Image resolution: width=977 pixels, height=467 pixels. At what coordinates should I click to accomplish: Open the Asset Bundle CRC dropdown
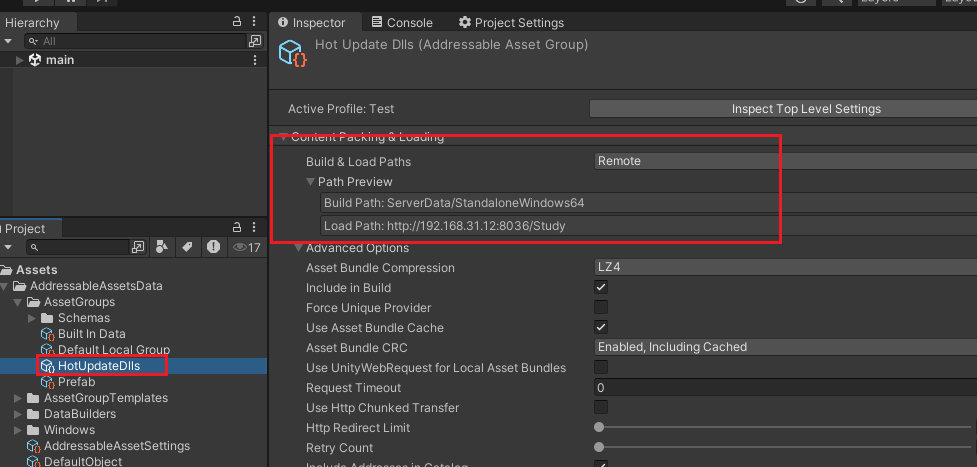pos(785,347)
